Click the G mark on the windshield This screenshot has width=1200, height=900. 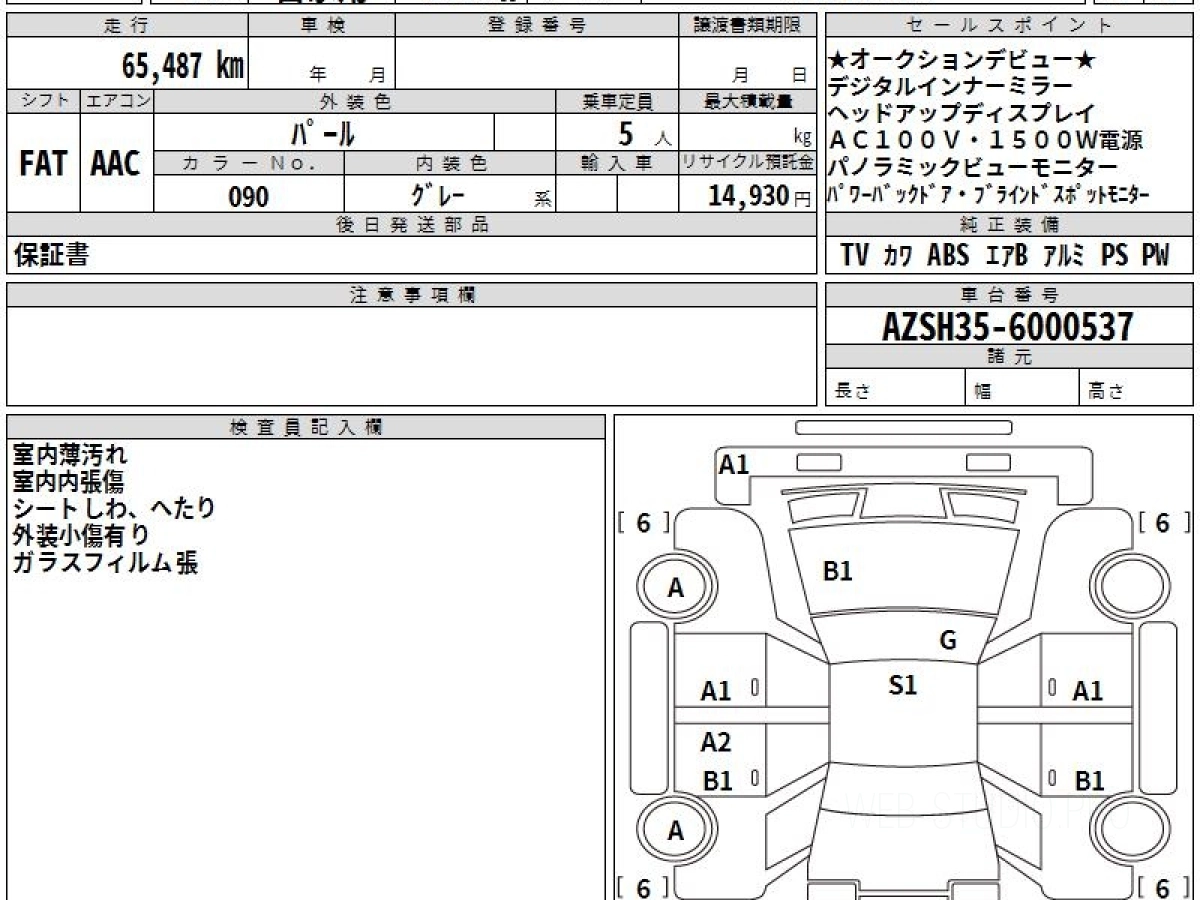[x=948, y=641]
